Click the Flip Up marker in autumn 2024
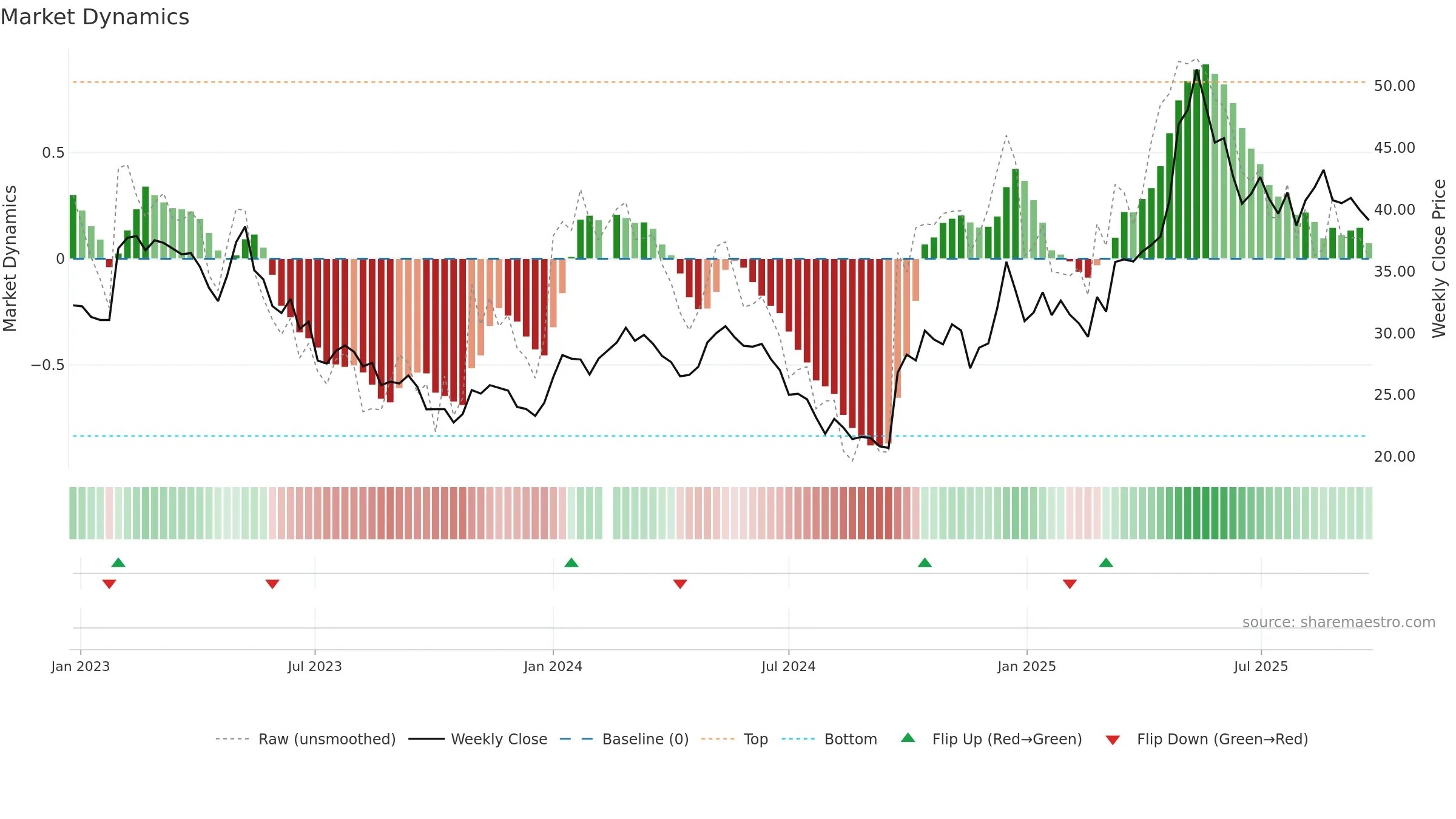This screenshot has width=1456, height=819. tap(925, 562)
